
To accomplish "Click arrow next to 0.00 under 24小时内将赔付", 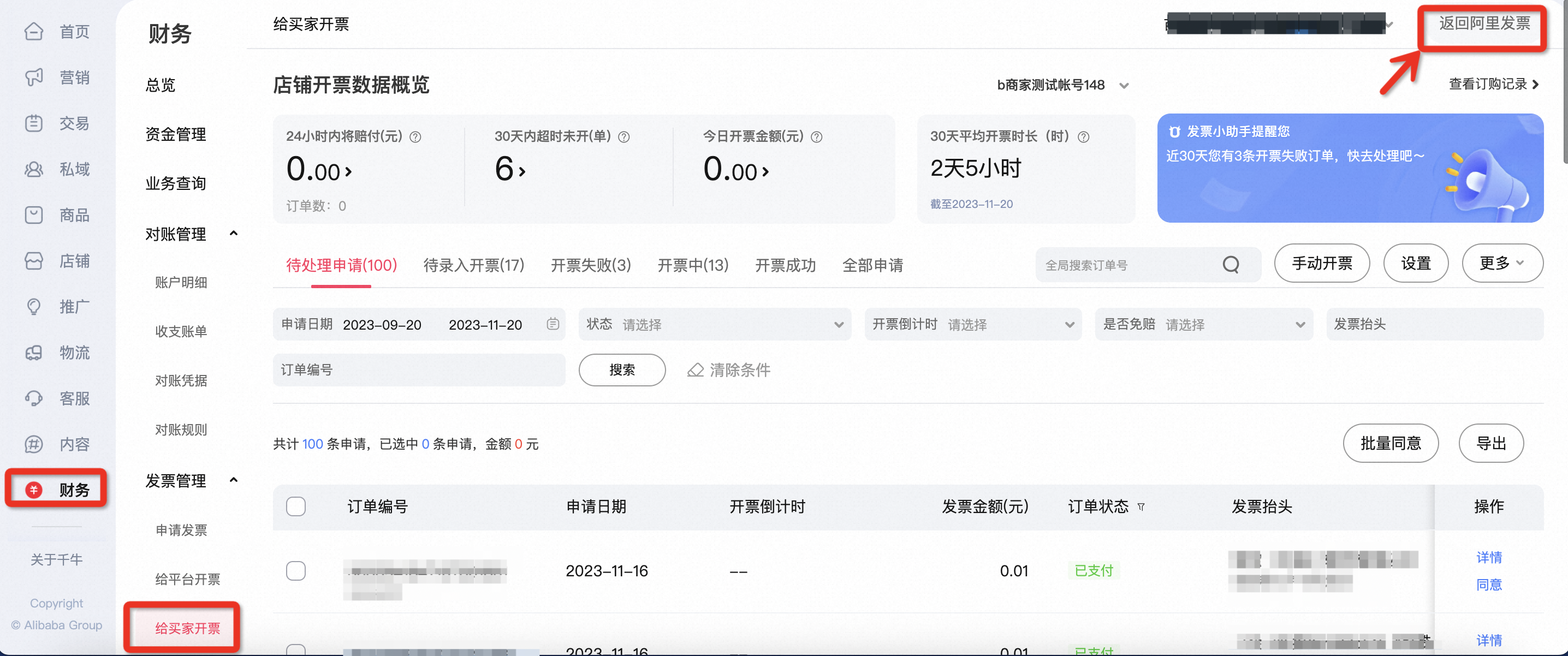I will (349, 172).
